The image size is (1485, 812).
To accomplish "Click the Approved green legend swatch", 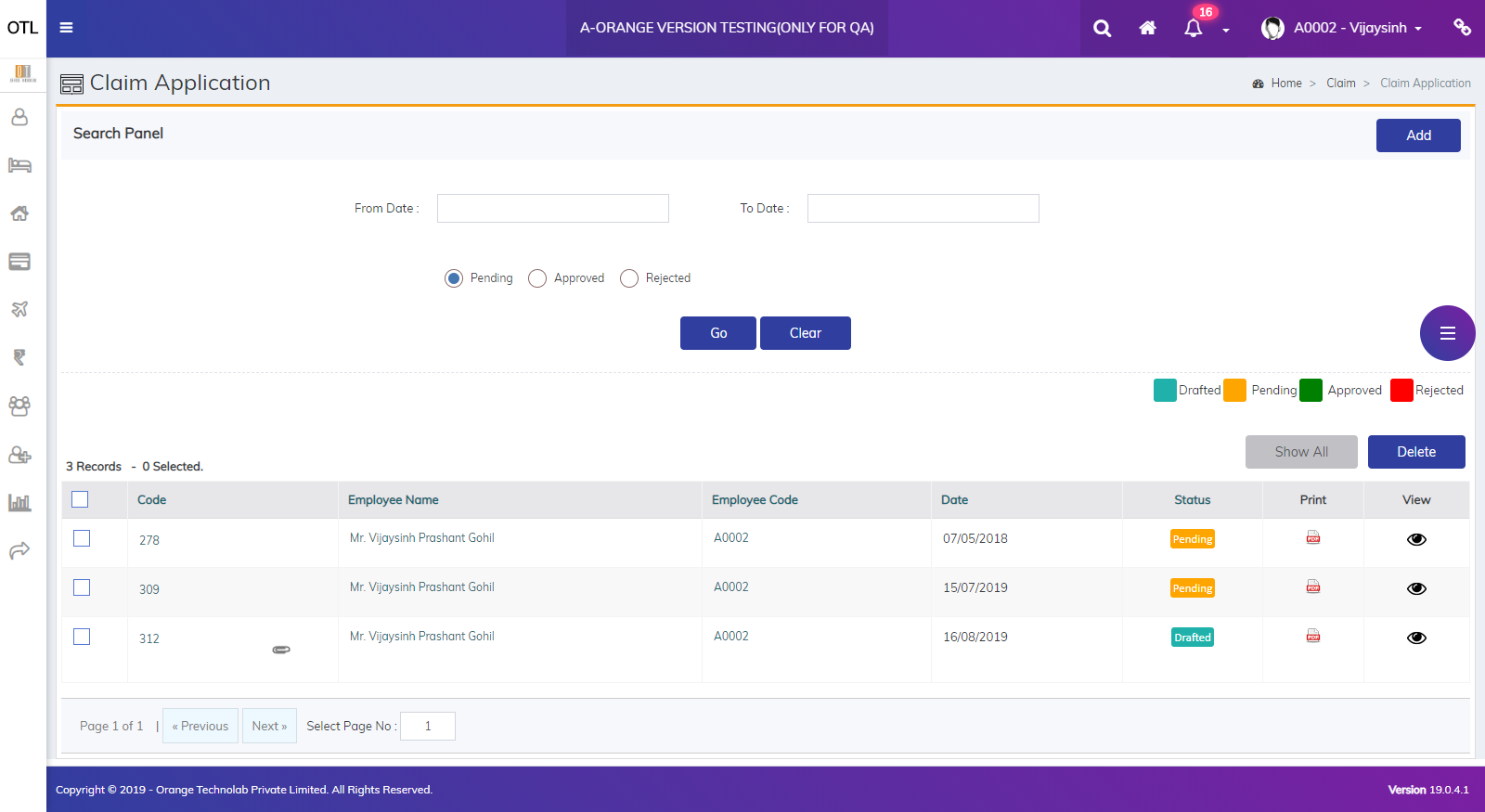I will [1311, 391].
